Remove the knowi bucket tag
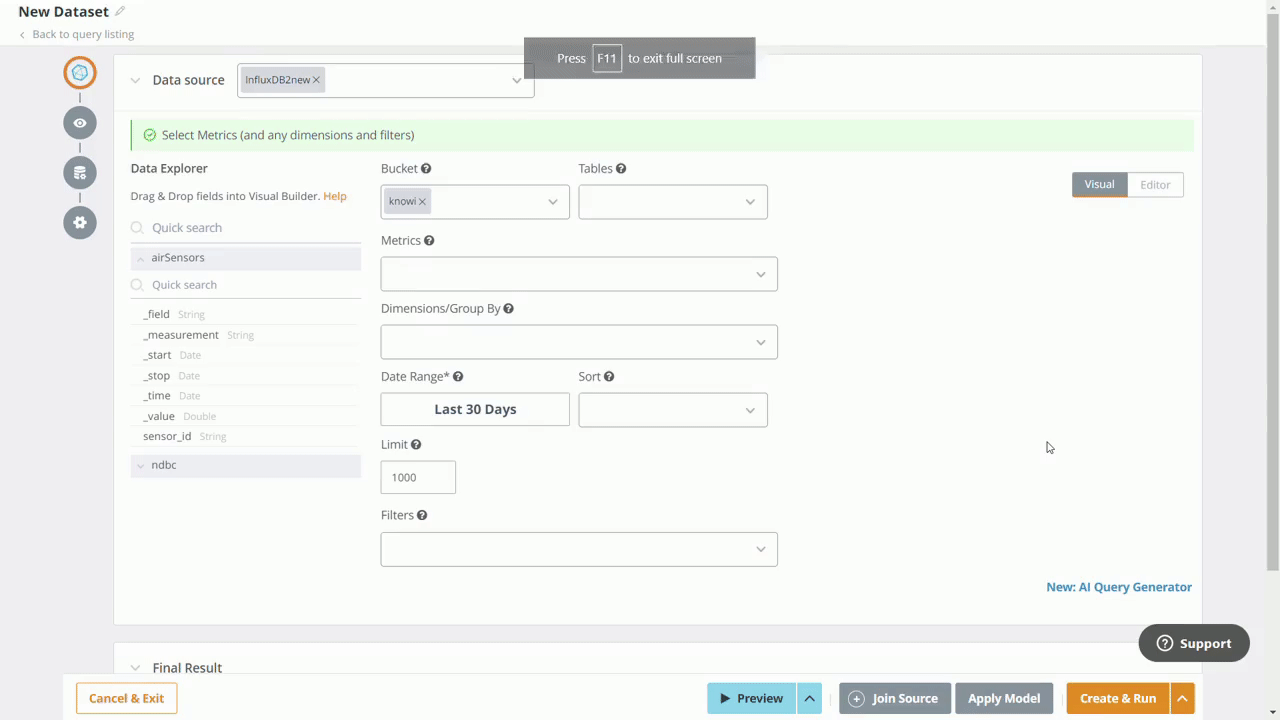This screenshot has height=720, width=1280. (421, 200)
